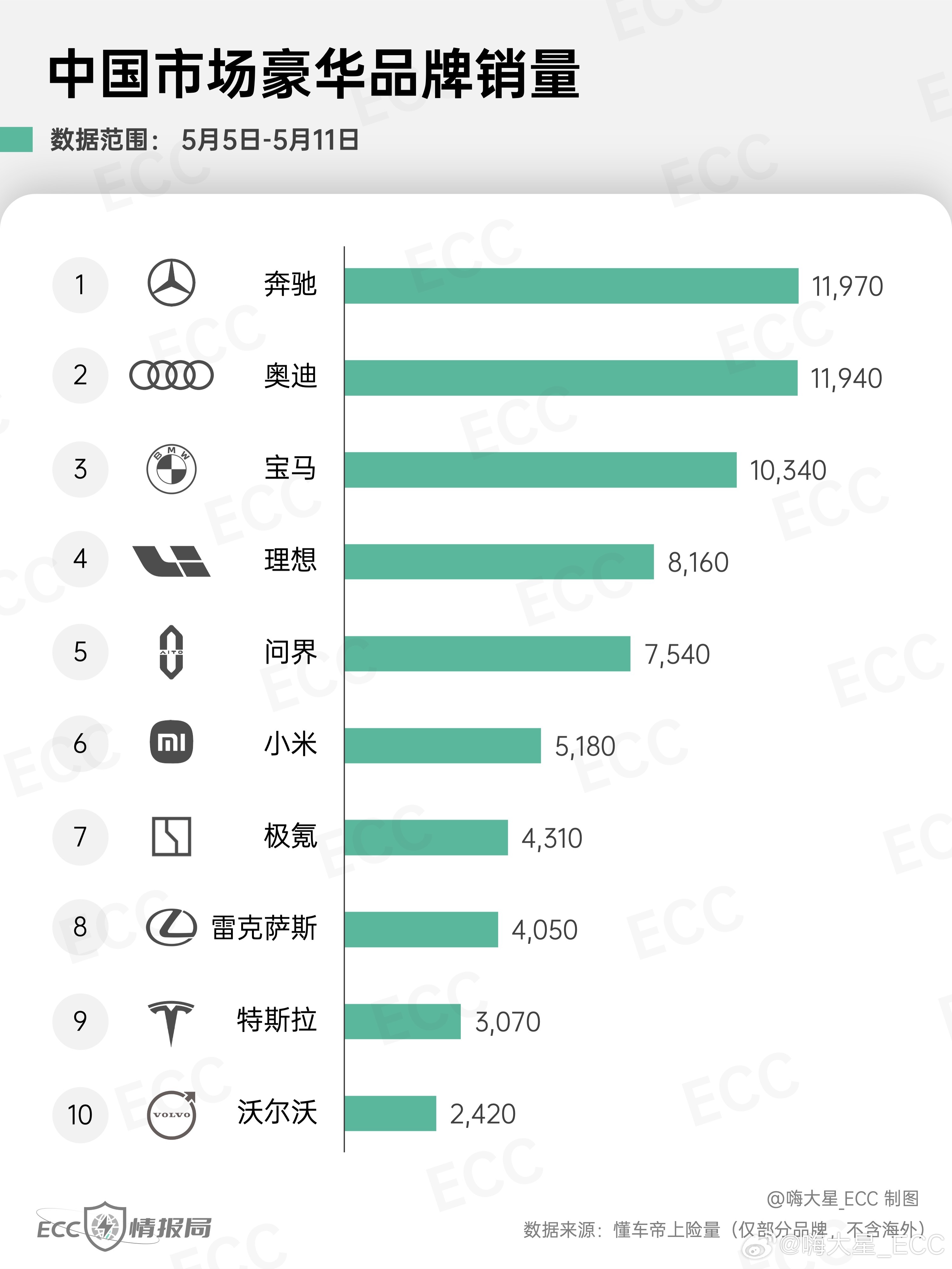Click the Lexus L logo
The height and width of the screenshot is (1269, 952).
coord(171,928)
